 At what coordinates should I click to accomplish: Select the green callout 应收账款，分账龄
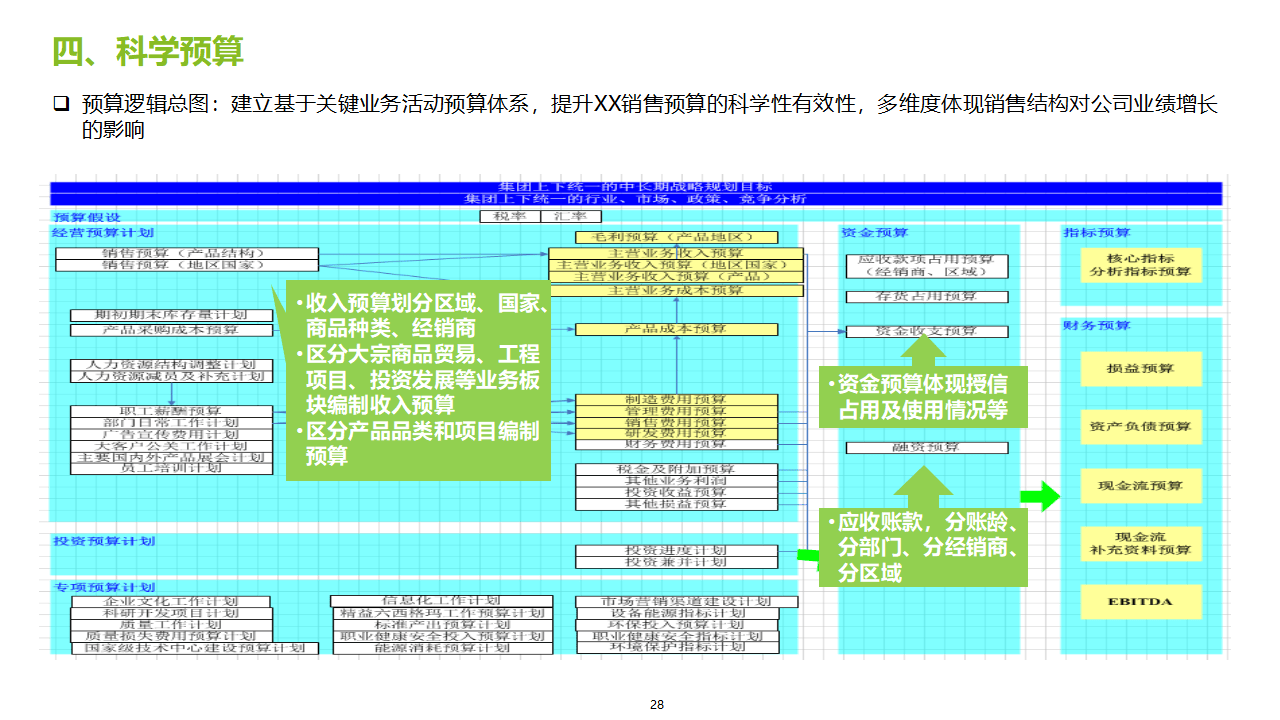point(922,548)
